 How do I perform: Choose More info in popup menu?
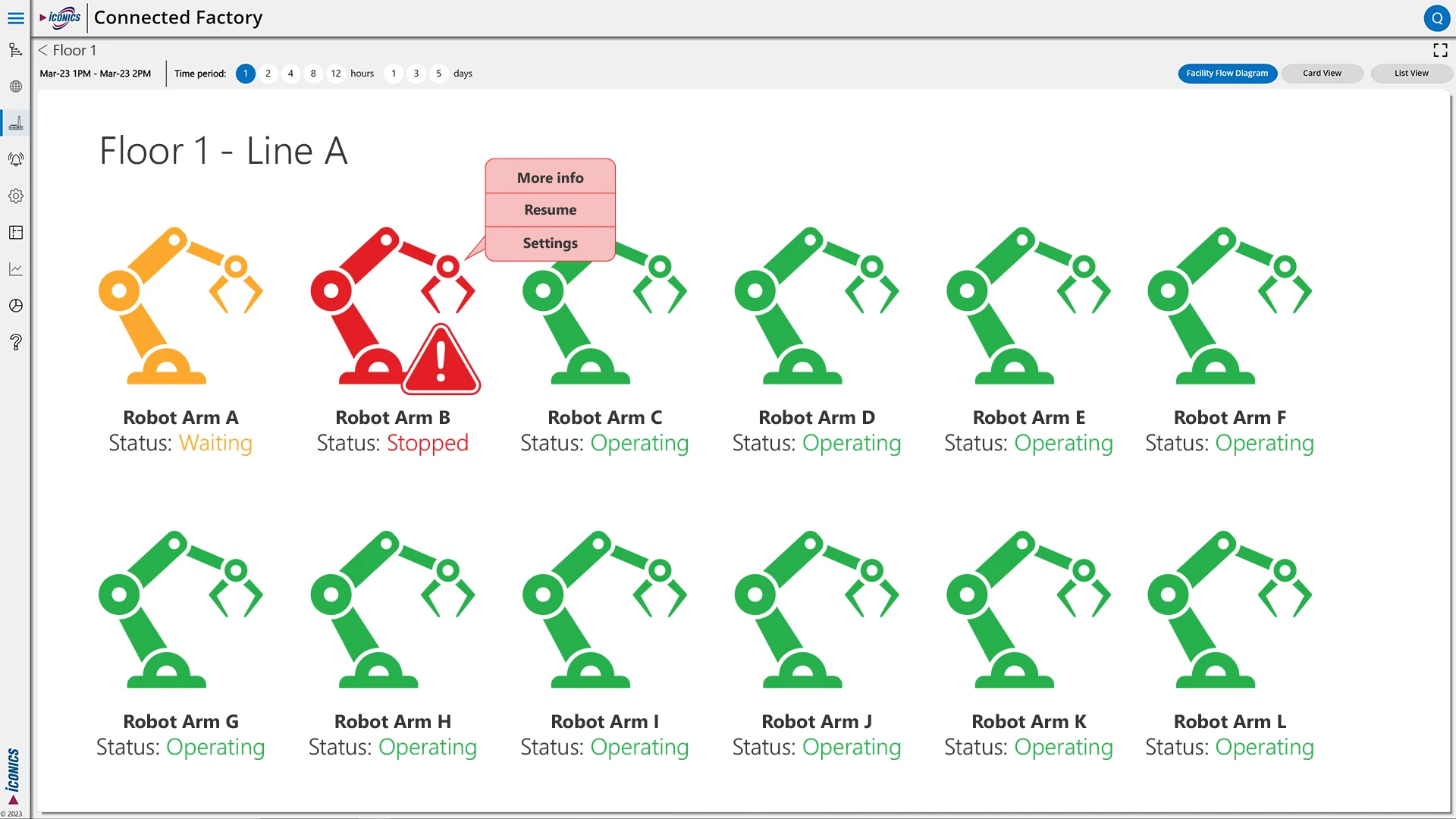[550, 177]
